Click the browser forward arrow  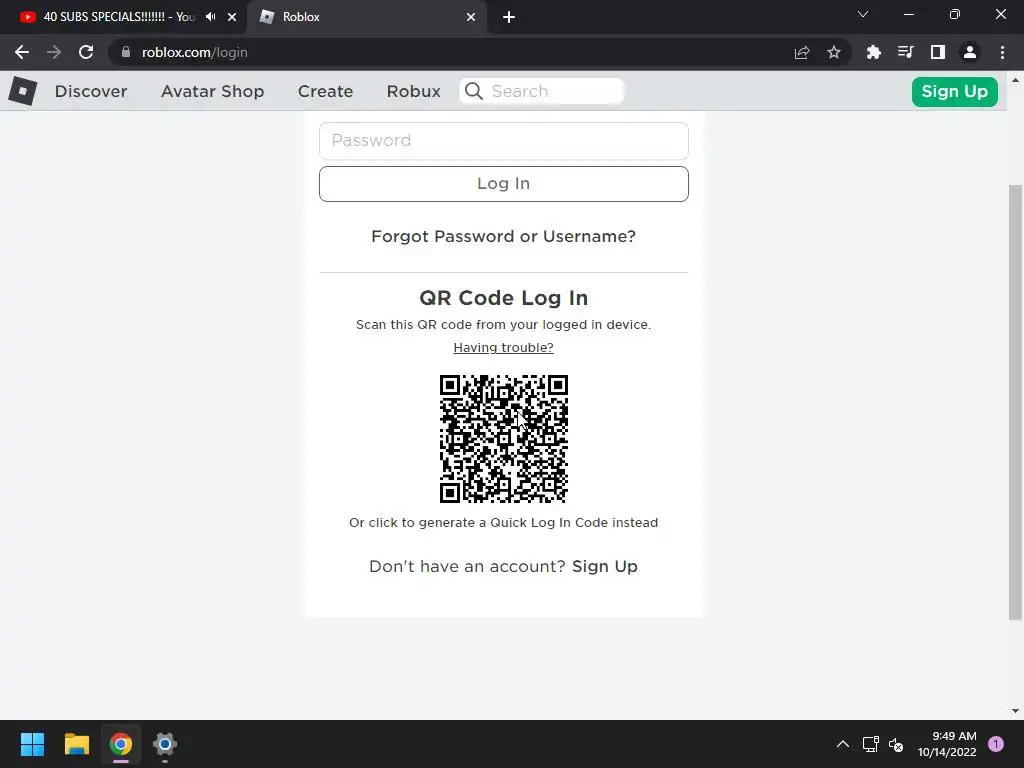54,52
